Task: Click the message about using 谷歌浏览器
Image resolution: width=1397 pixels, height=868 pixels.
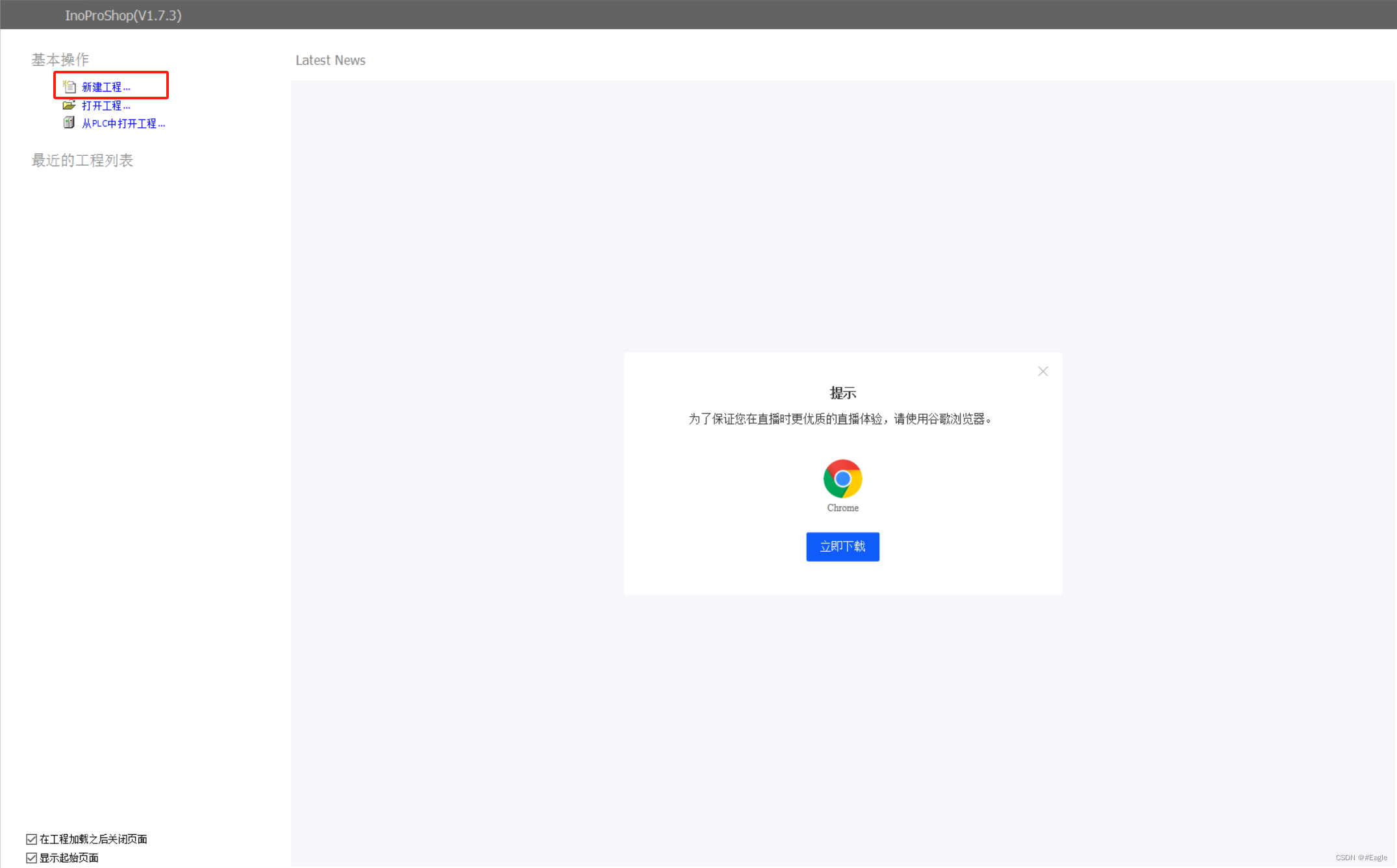Action: pyautogui.click(x=840, y=419)
